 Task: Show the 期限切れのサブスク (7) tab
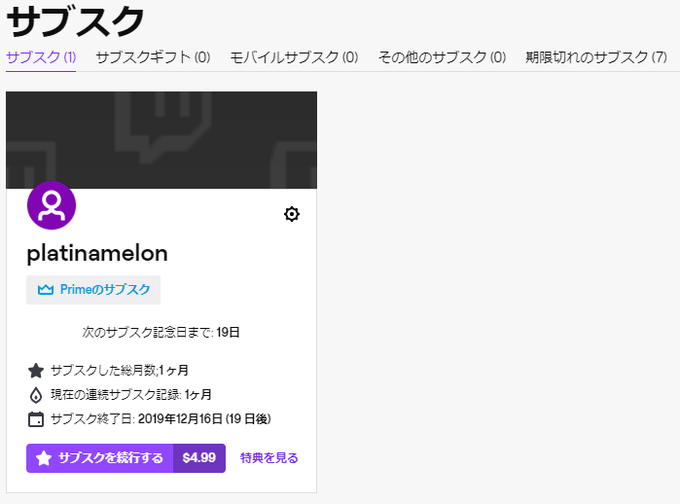pos(596,57)
